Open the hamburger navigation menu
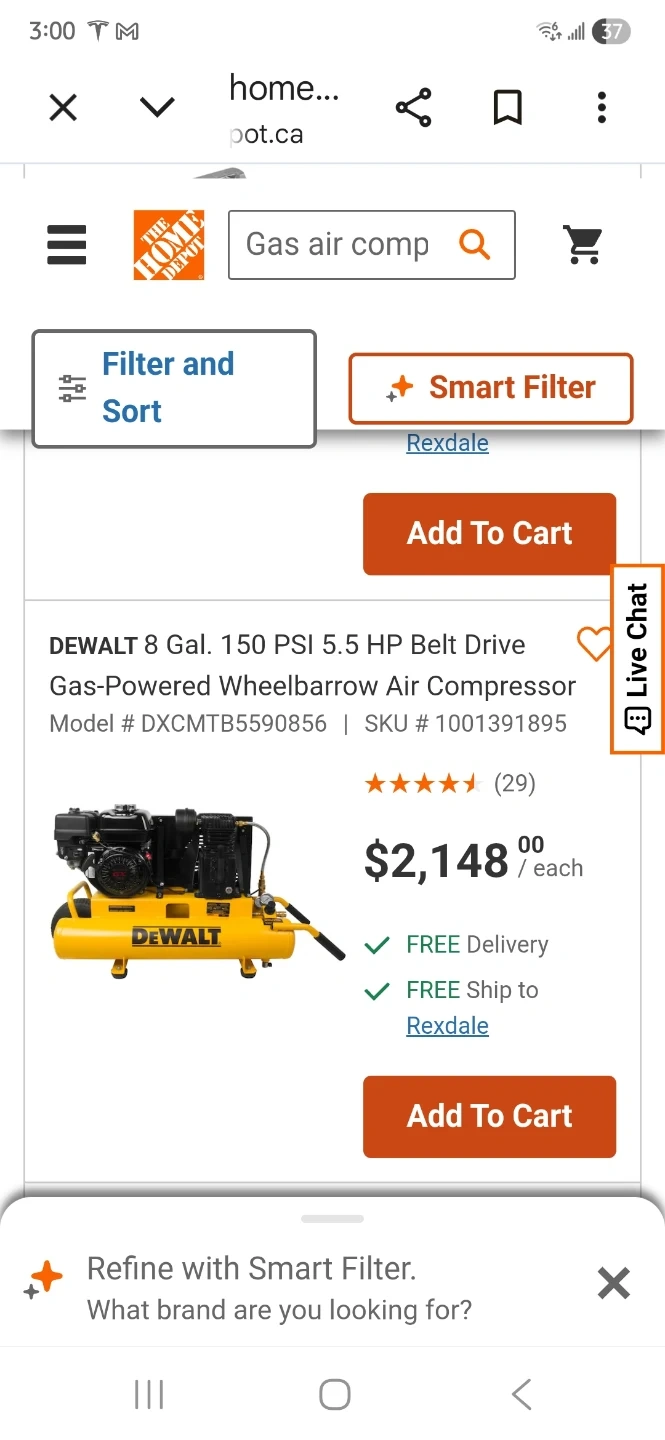This screenshot has width=665, height=1440. click(66, 245)
